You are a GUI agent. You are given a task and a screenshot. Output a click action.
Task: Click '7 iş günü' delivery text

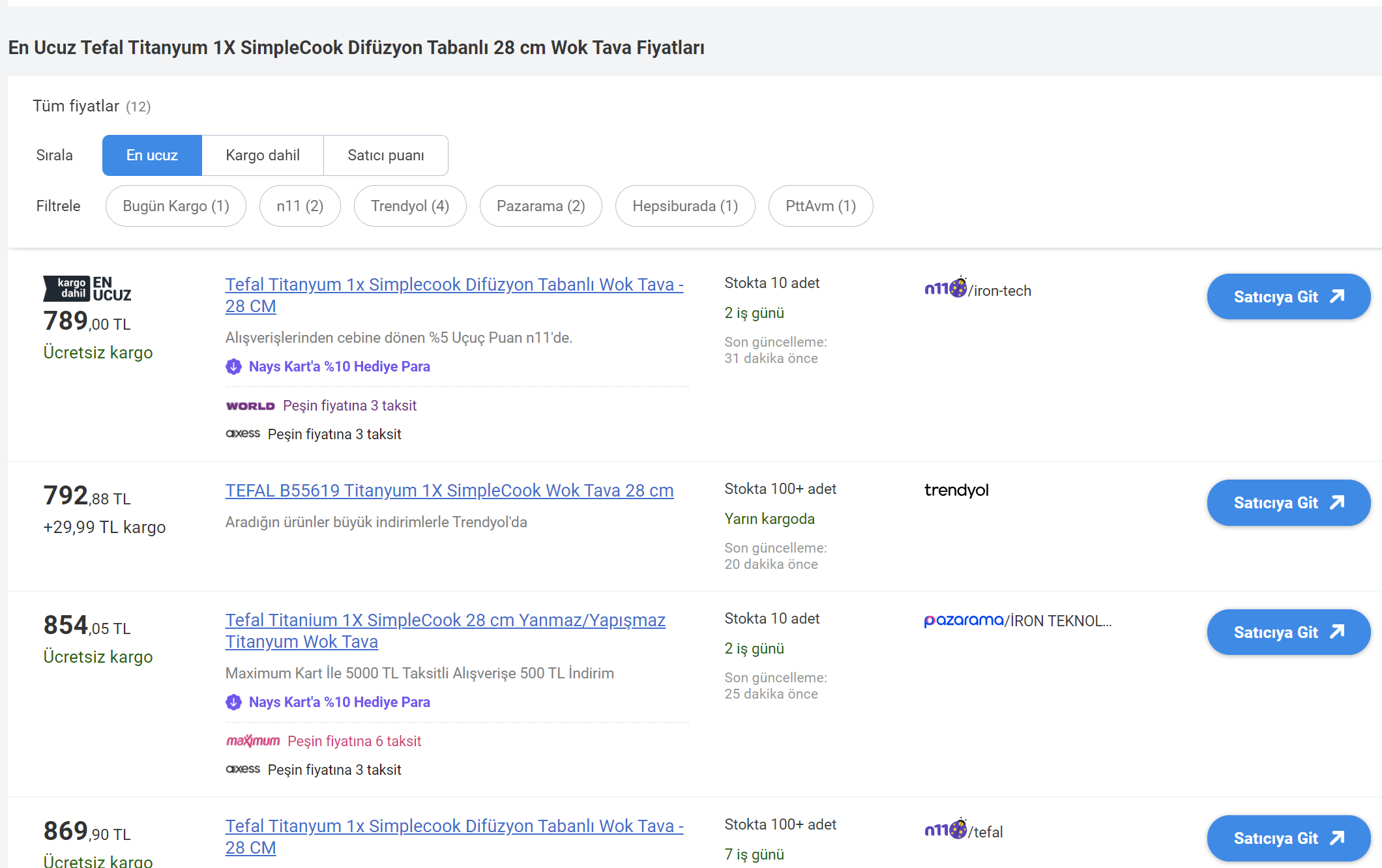pyautogui.click(x=754, y=854)
